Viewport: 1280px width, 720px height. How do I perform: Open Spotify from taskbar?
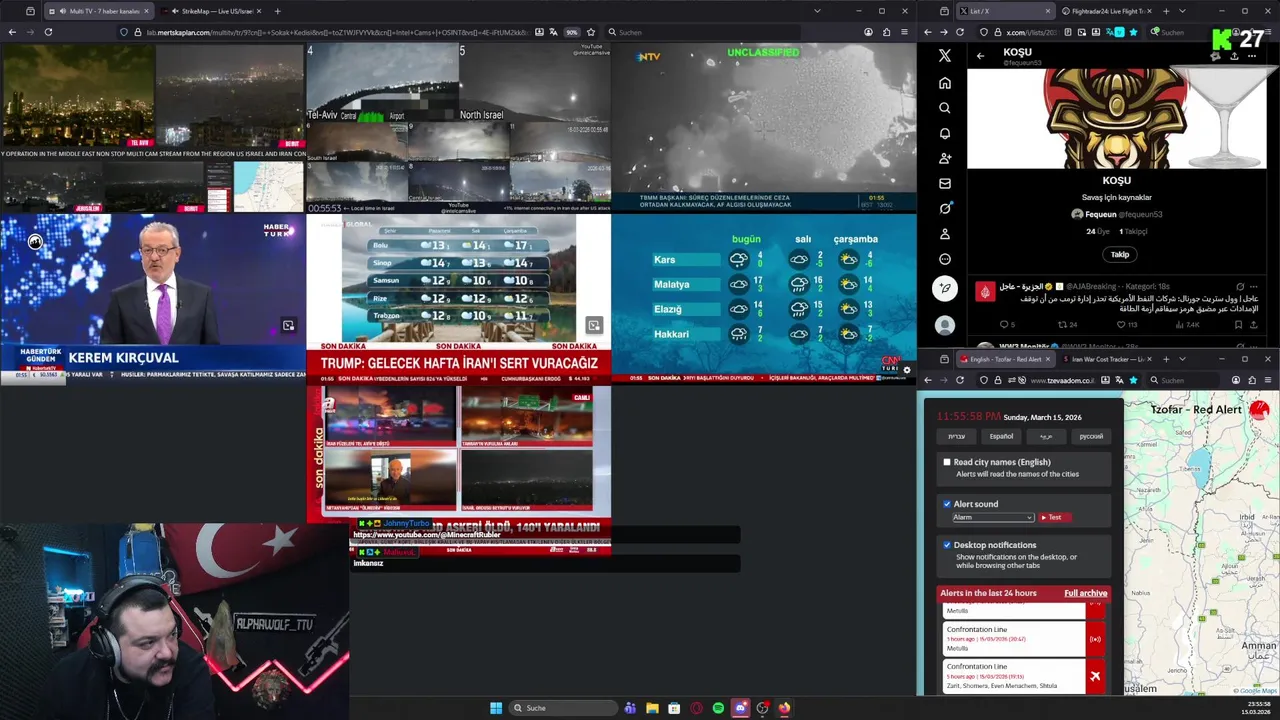[718, 708]
